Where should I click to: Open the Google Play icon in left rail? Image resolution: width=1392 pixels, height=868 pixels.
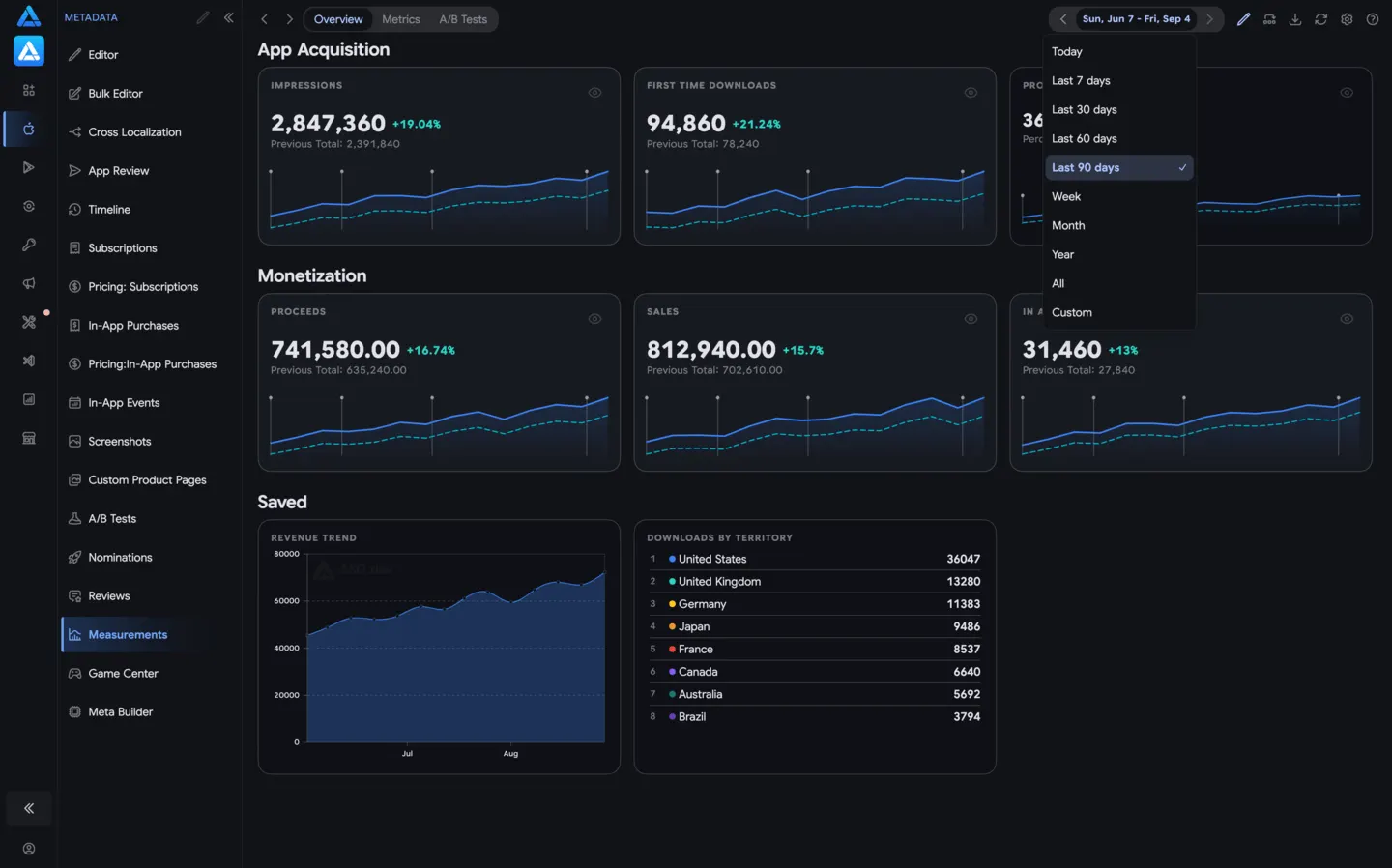[29, 167]
